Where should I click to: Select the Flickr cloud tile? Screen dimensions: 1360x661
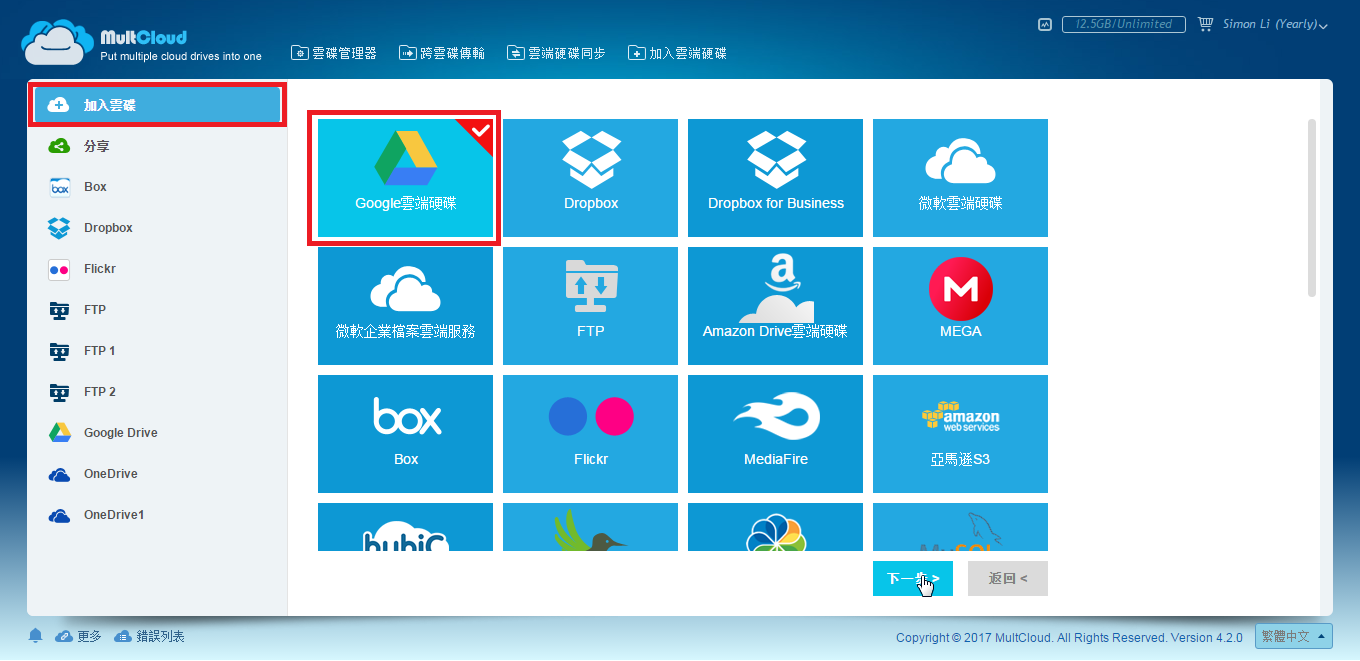590,434
